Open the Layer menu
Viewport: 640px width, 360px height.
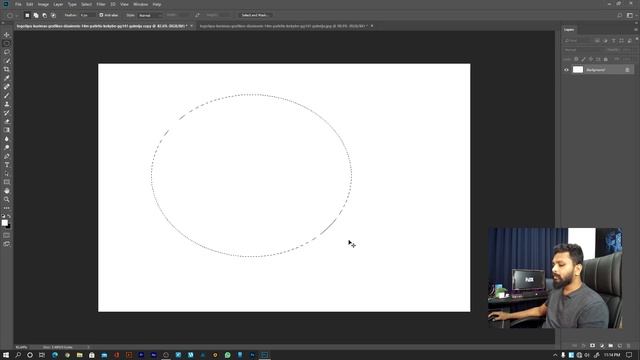click(x=58, y=4)
